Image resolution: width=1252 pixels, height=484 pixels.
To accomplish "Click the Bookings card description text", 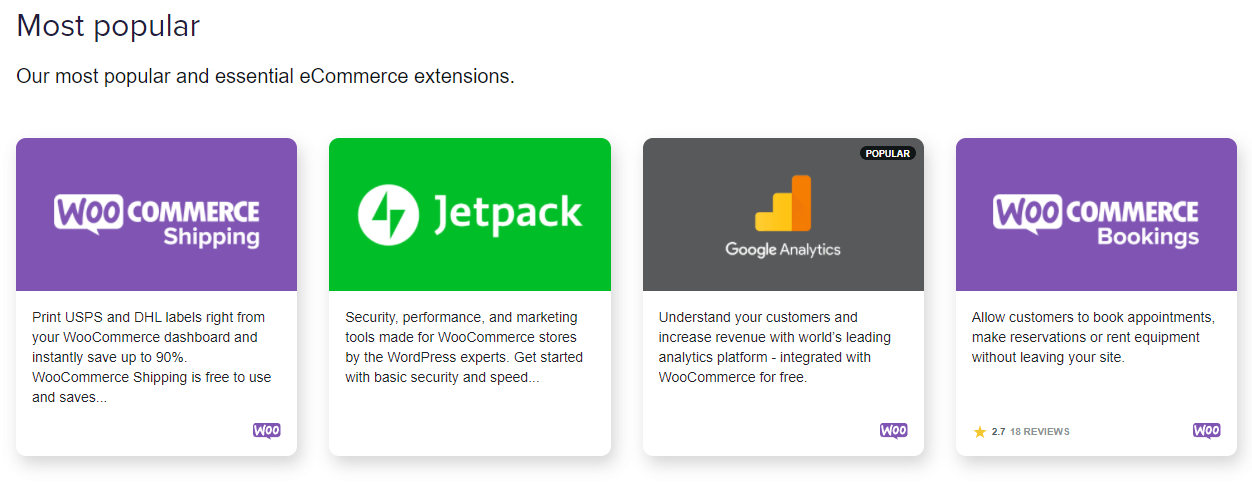I will click(x=1093, y=337).
